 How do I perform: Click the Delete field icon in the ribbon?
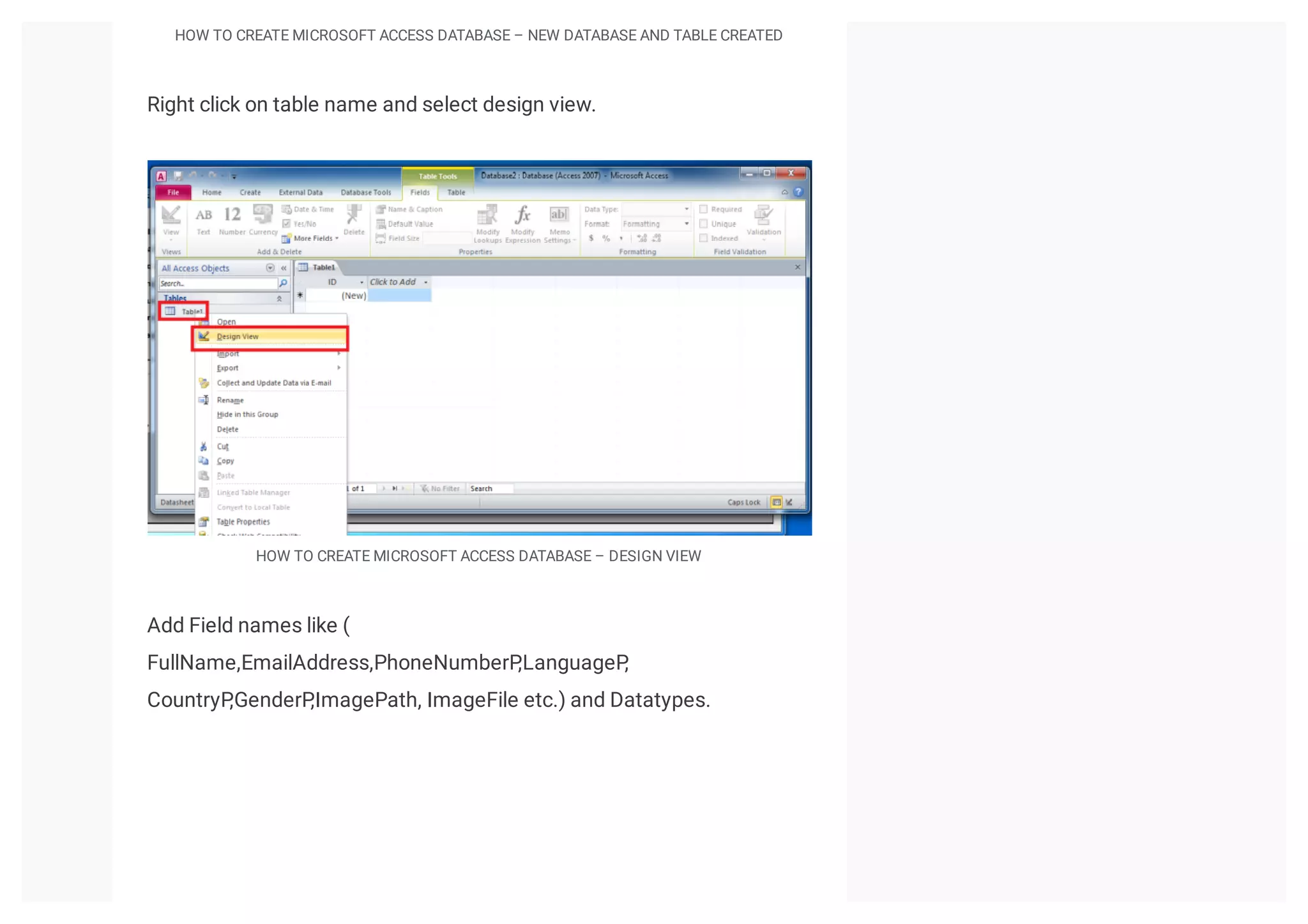pyautogui.click(x=354, y=220)
